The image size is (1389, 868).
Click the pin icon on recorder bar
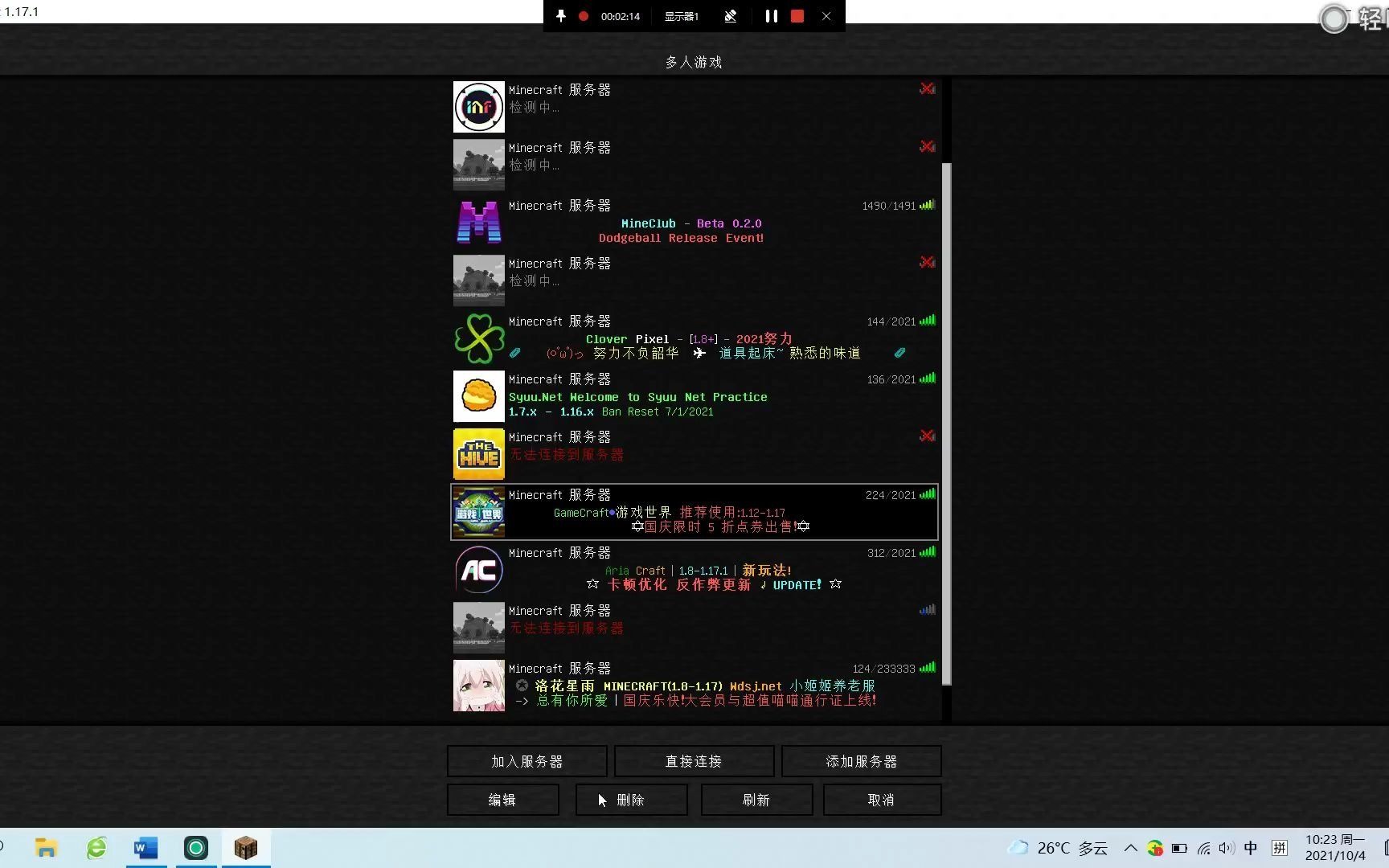[x=560, y=16]
